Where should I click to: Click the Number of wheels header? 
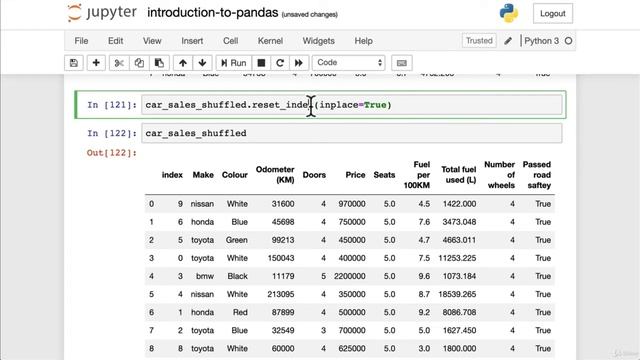500,175
